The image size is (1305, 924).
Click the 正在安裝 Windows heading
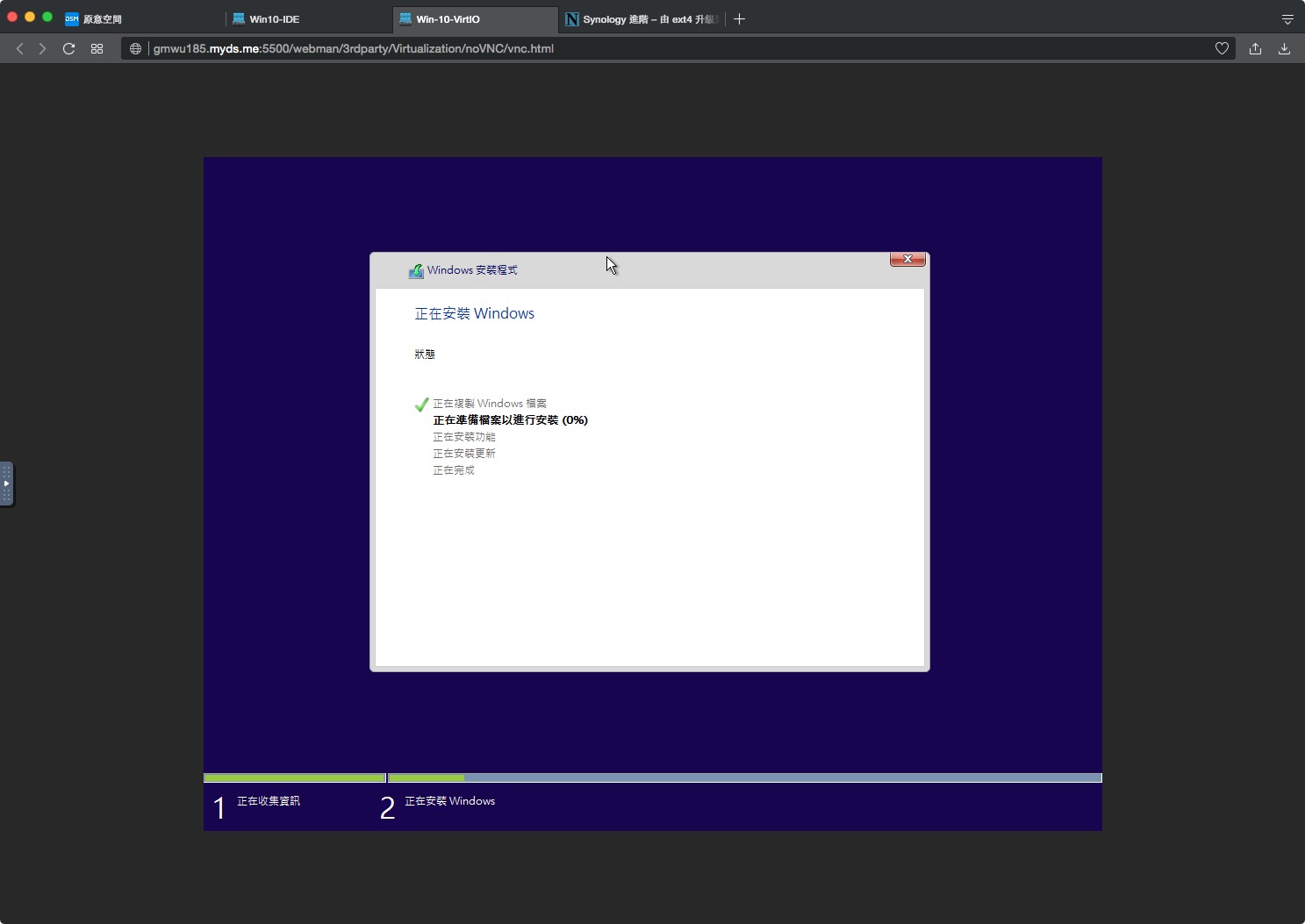tap(474, 313)
